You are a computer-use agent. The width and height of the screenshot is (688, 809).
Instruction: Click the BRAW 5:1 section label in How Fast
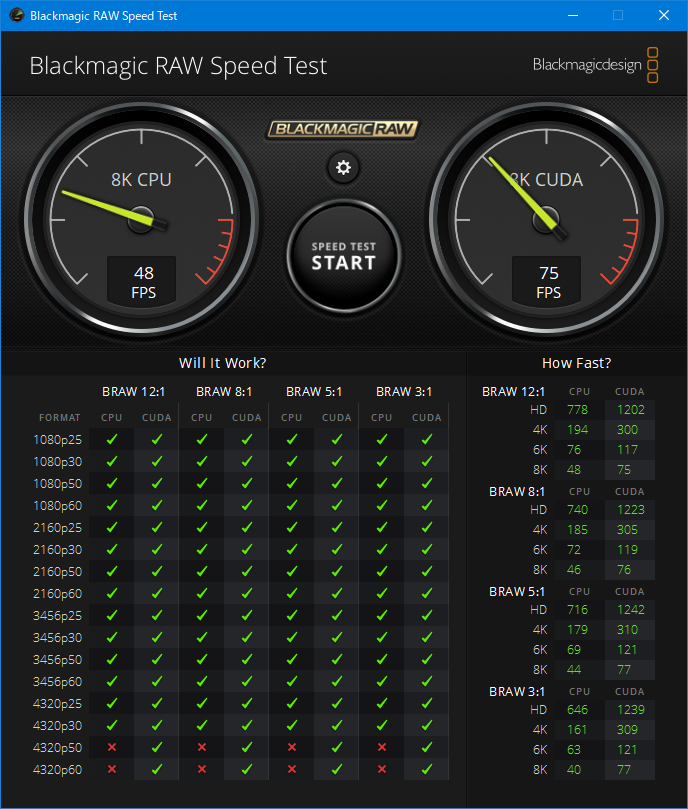pos(517,591)
